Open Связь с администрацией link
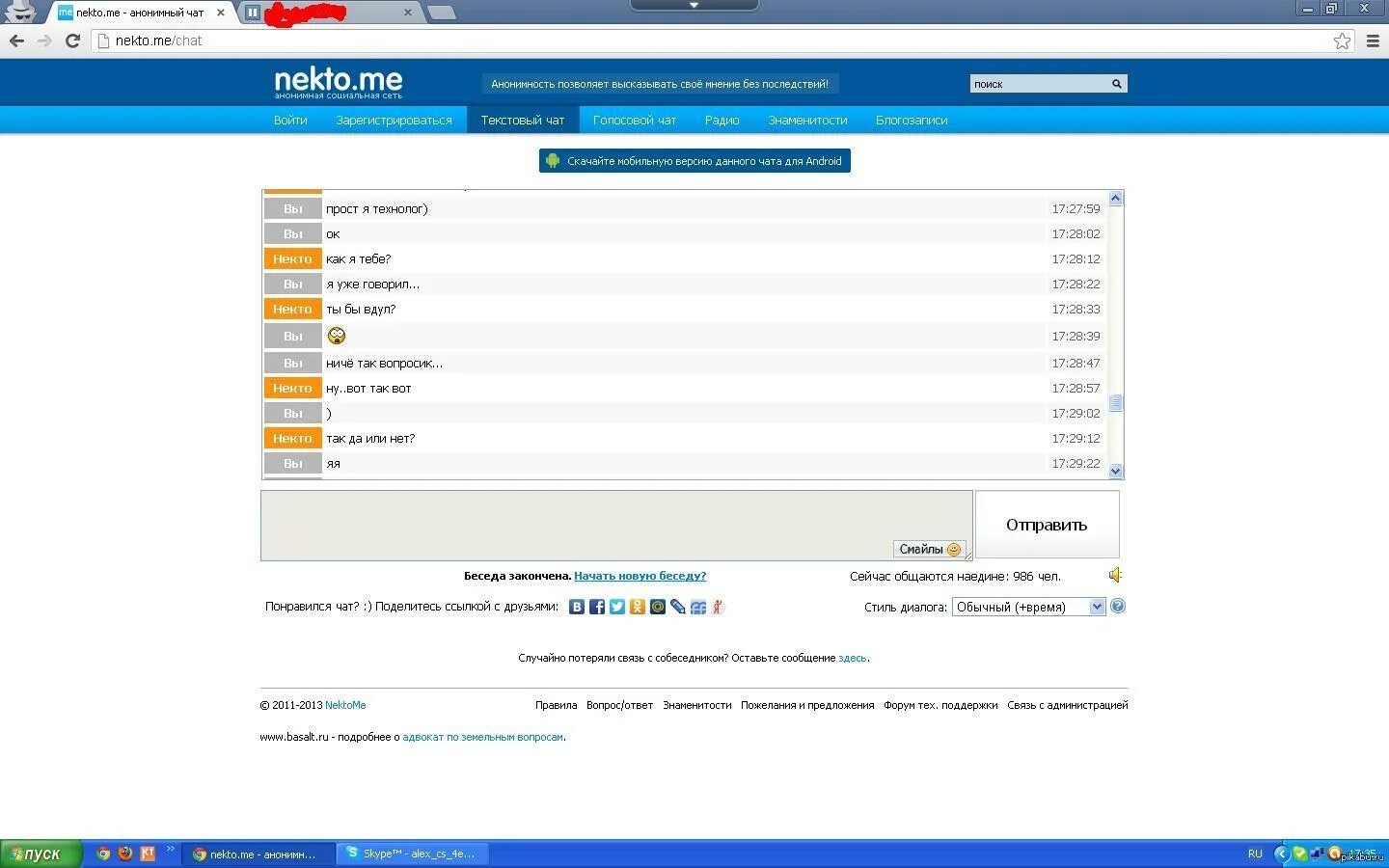 coord(1067,705)
